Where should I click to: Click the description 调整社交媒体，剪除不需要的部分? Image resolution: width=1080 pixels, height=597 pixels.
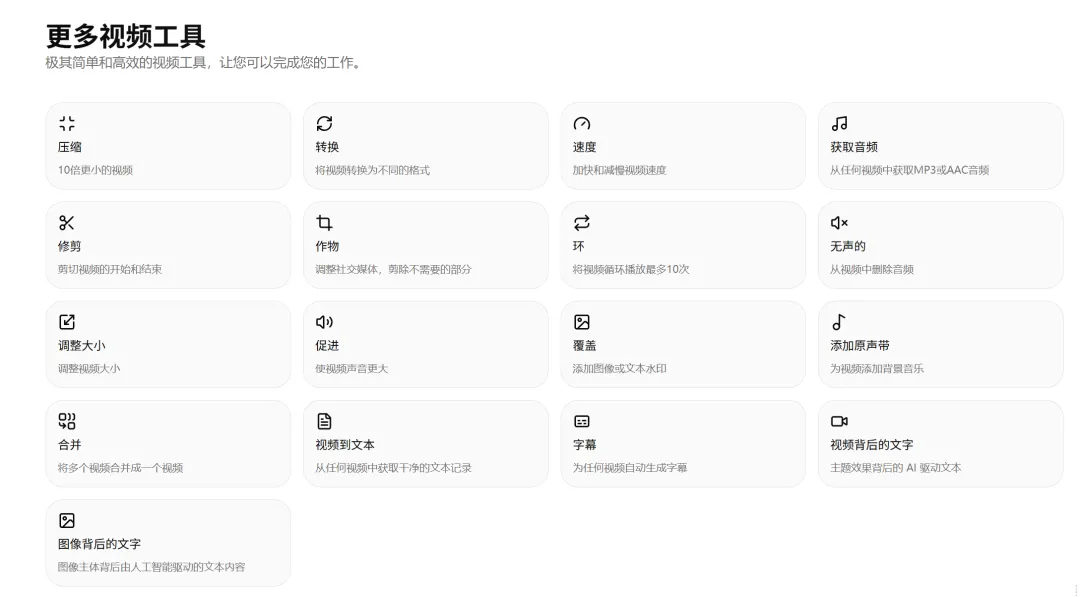tap(393, 269)
